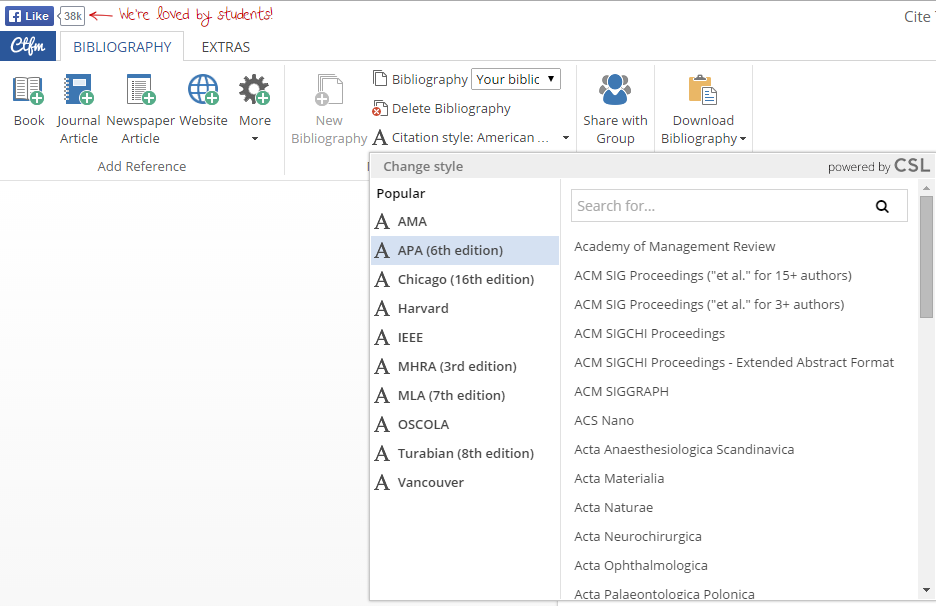Select AMA citation style
Screen dimensions: 936x606
464,222
